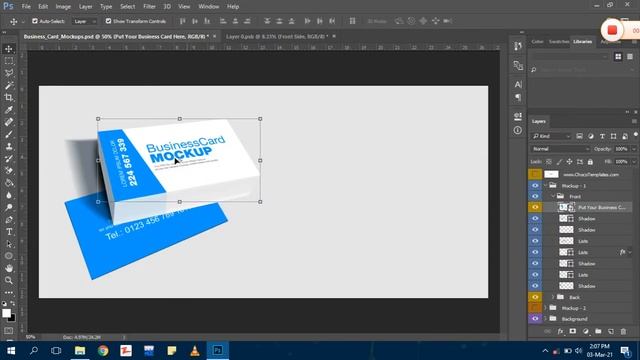Expand the Back group
This screenshot has height=360, width=640.
coord(553,297)
